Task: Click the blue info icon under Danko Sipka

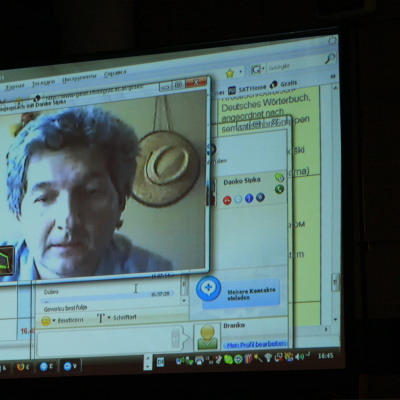Action: [249, 199]
